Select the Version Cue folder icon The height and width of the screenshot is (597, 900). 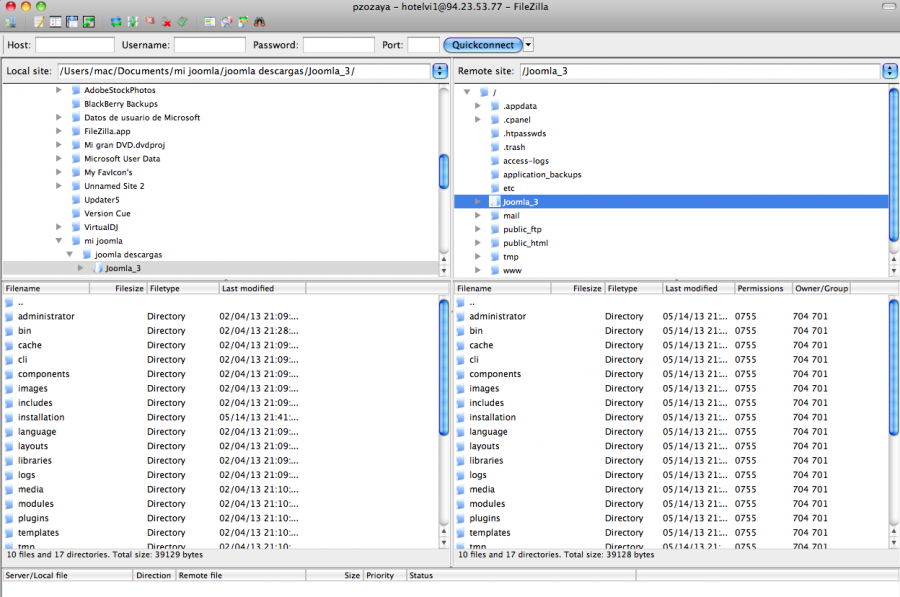tap(76, 214)
